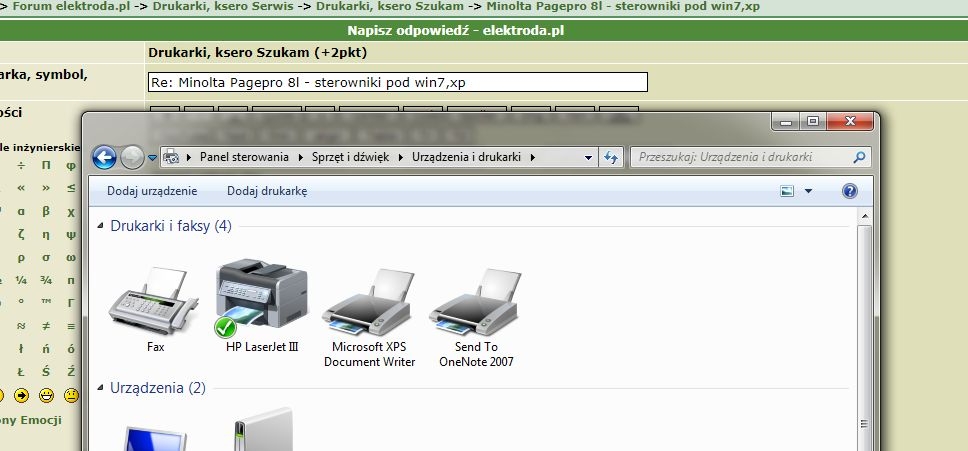The image size is (968, 451).
Task: Collapse the Drukarki i faksy group
Action: pyautogui.click(x=101, y=226)
